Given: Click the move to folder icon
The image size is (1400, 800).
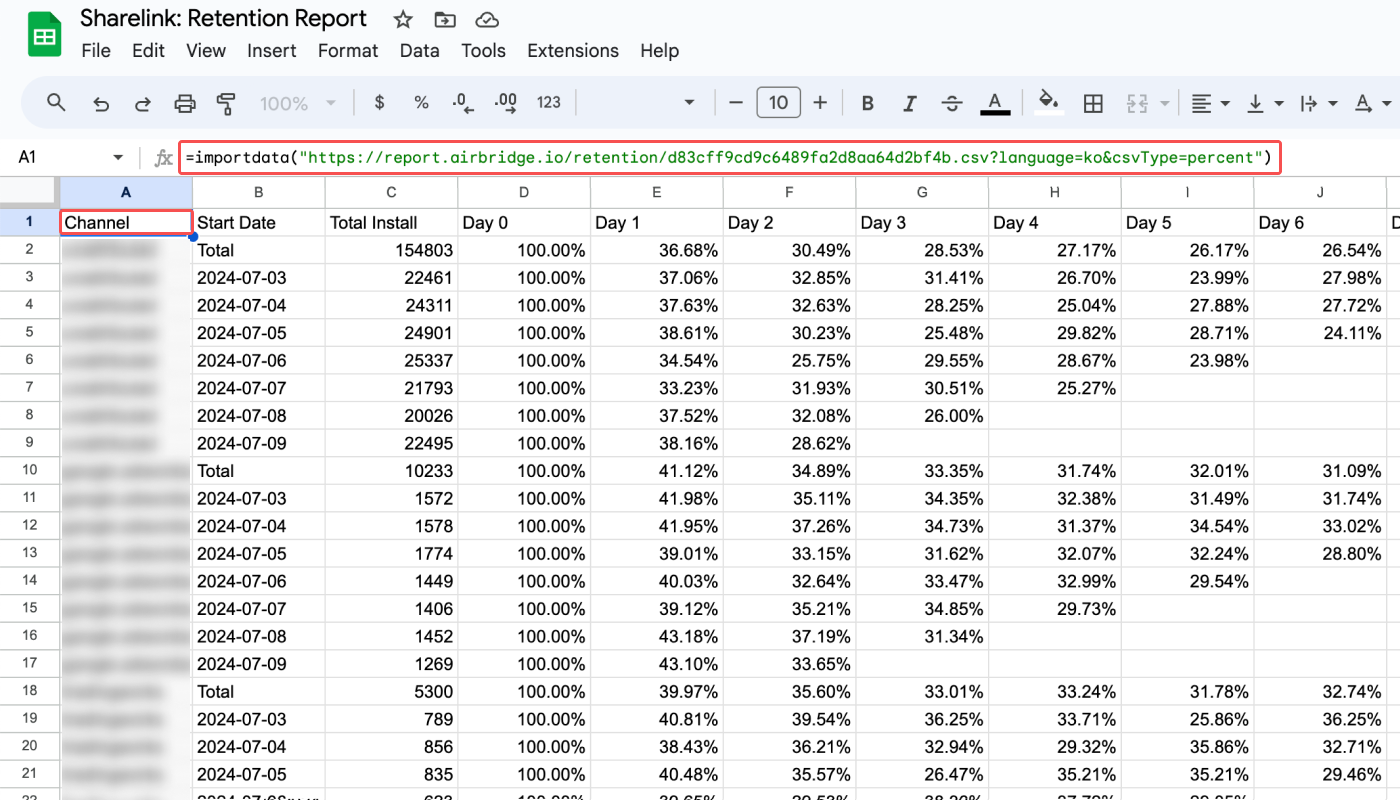Looking at the screenshot, I should pyautogui.click(x=445, y=19).
